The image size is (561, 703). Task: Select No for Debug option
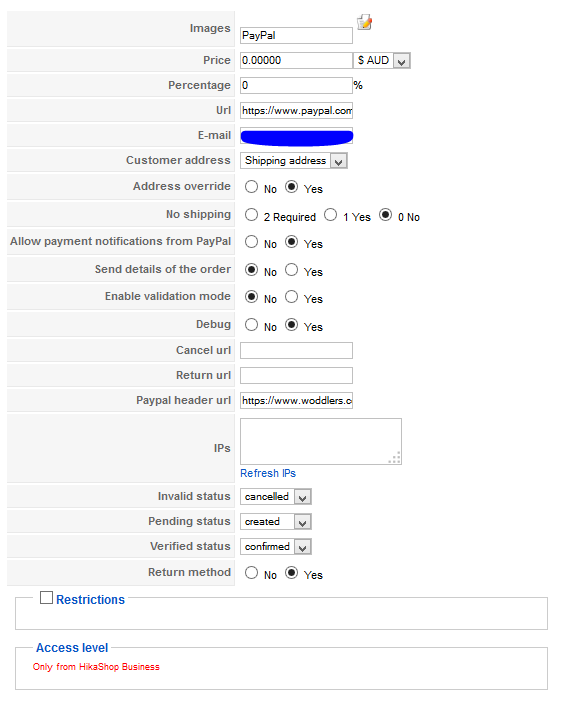(x=252, y=325)
